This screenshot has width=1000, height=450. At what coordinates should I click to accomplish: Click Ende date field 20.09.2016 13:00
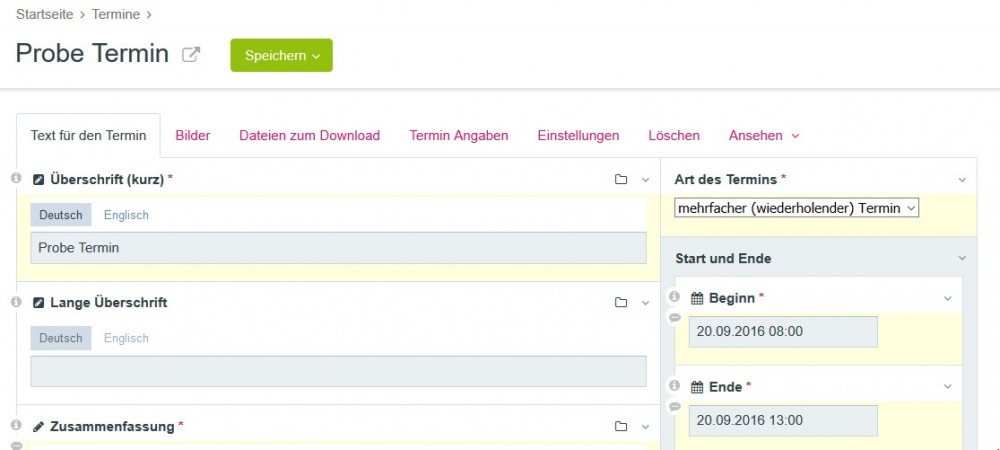coord(783,421)
